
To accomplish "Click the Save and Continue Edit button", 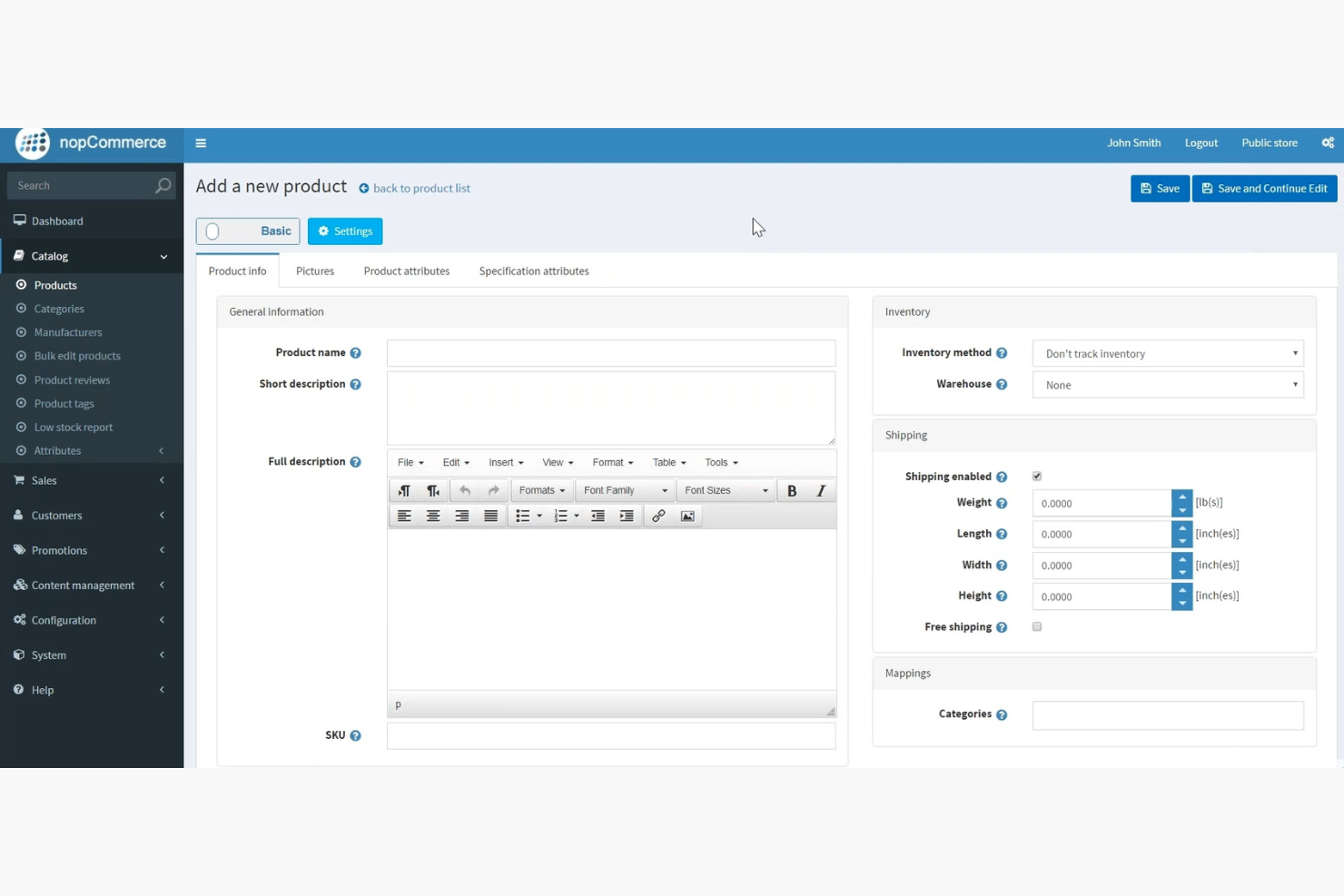I will [1264, 188].
